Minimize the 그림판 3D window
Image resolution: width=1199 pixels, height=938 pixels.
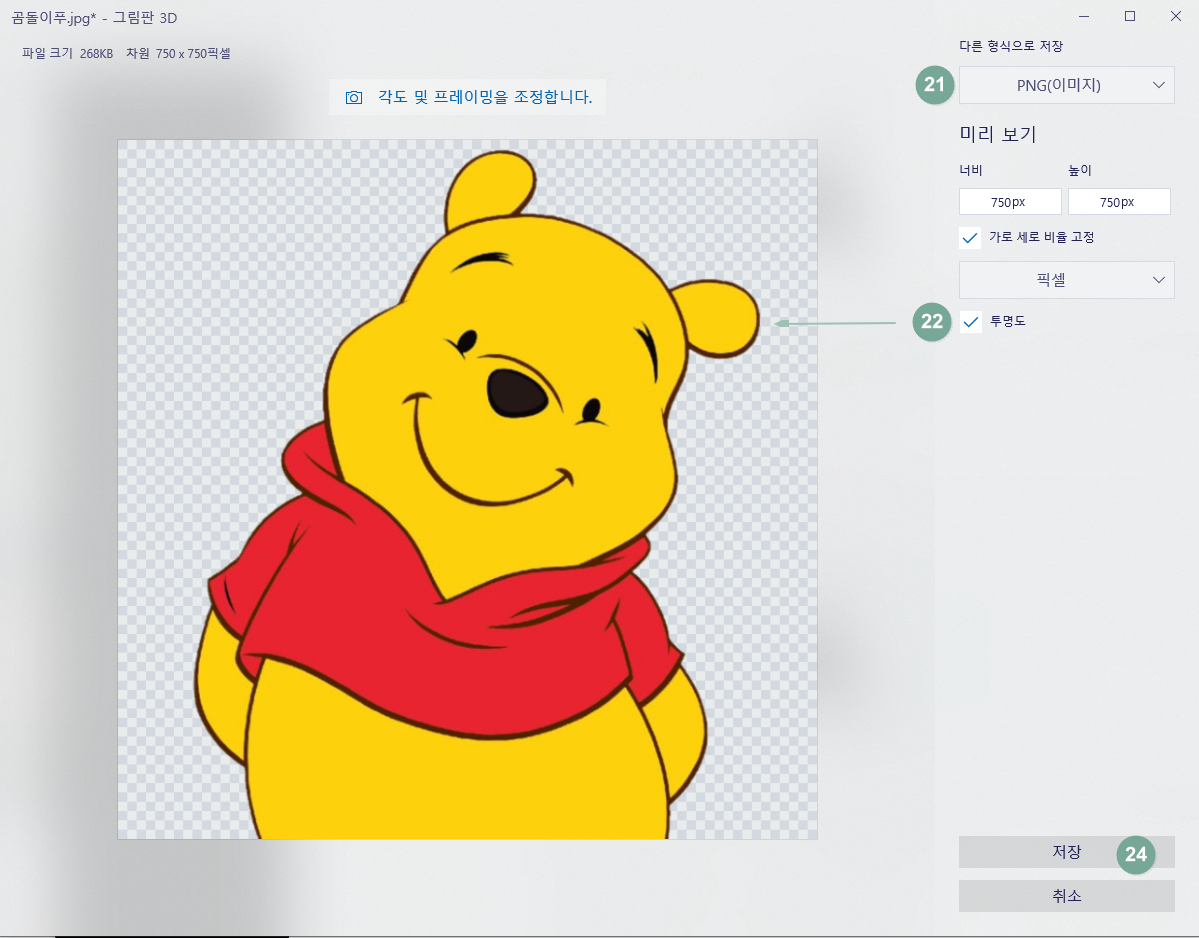(1084, 16)
